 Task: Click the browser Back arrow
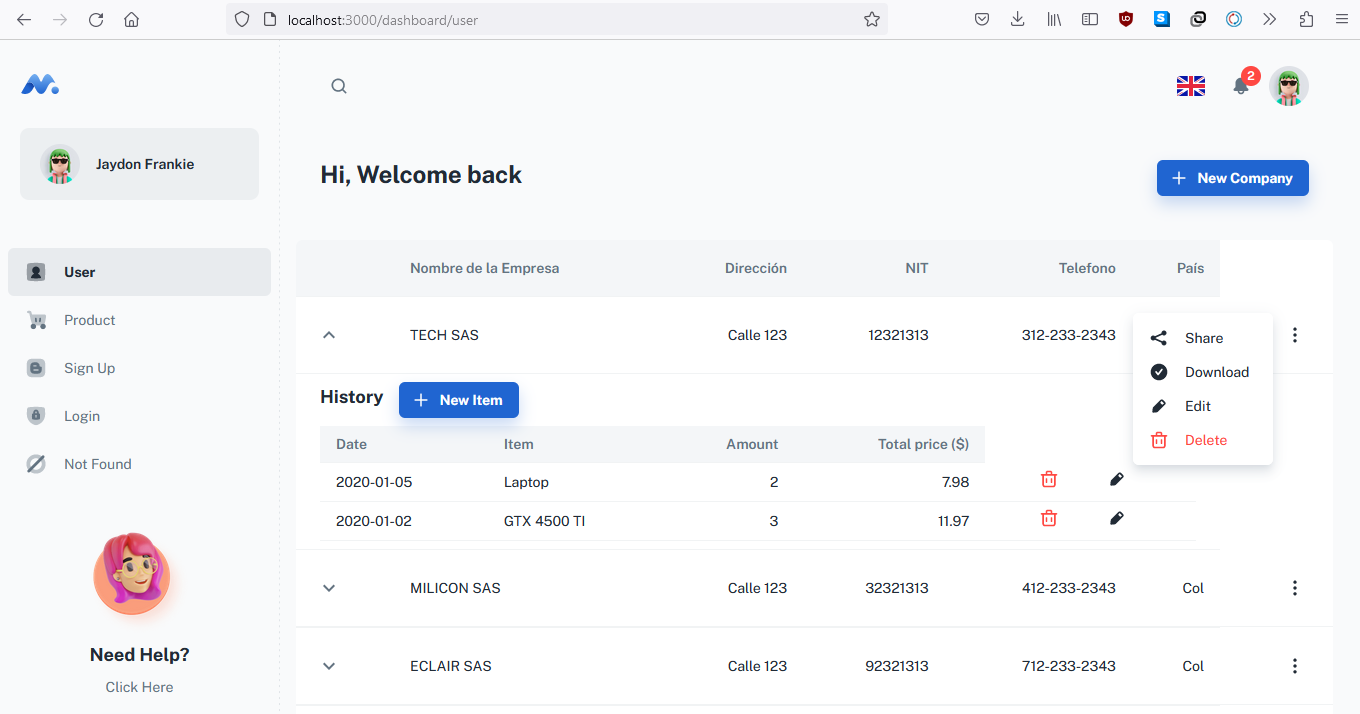click(24, 19)
